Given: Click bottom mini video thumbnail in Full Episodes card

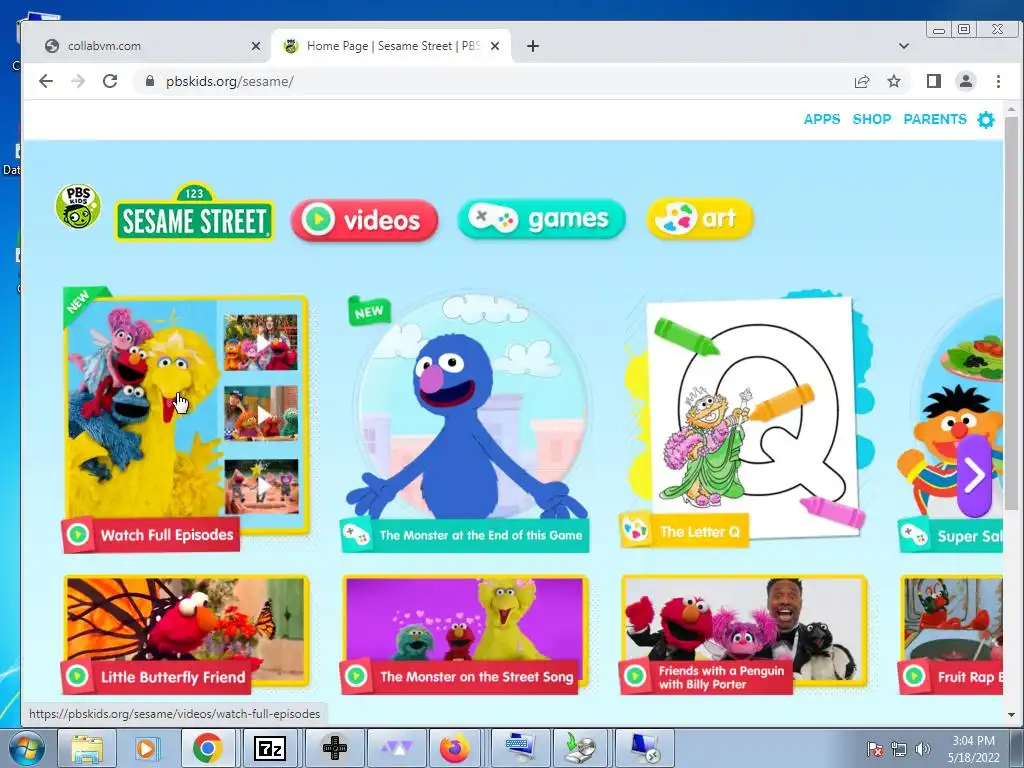Looking at the screenshot, I should pos(261,486).
